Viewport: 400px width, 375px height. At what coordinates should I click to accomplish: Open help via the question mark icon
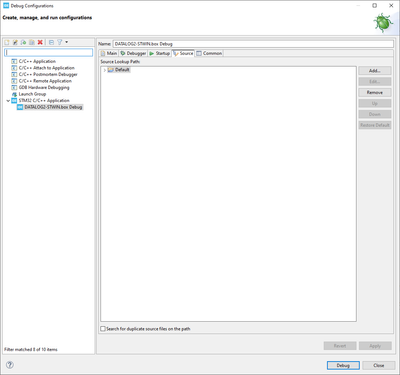tap(10, 365)
